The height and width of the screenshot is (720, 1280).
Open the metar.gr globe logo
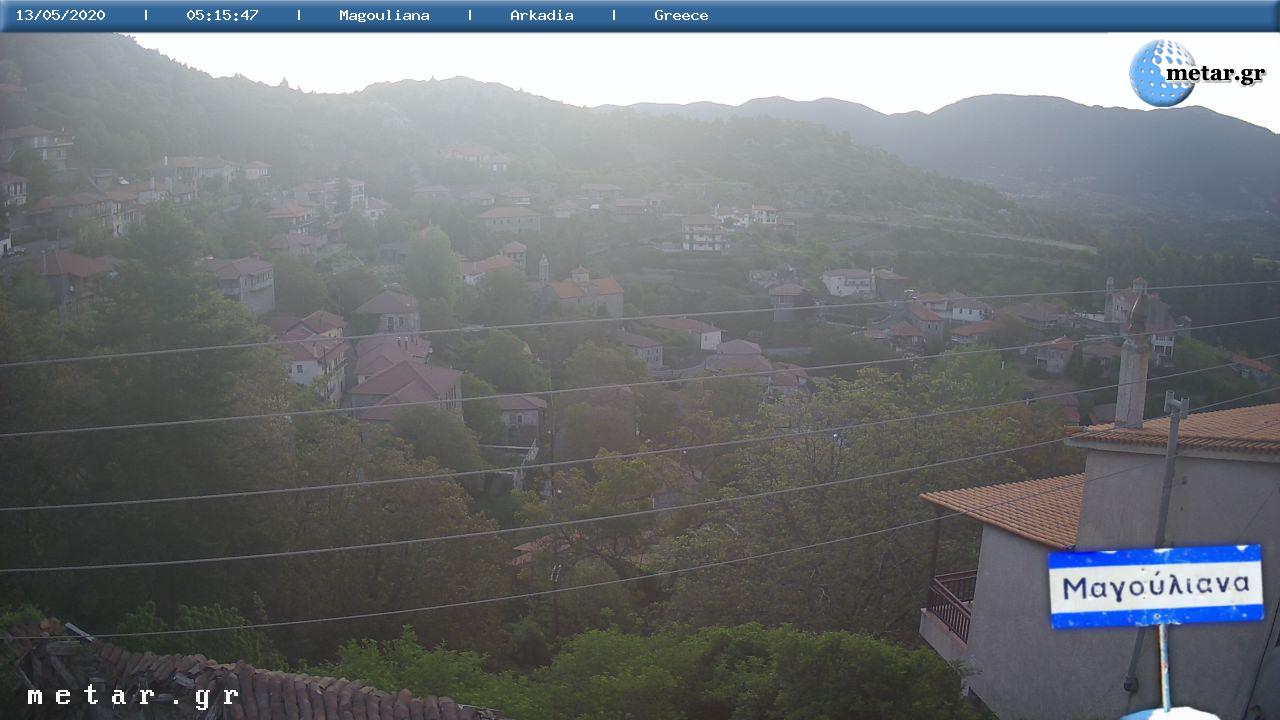pyautogui.click(x=1197, y=73)
